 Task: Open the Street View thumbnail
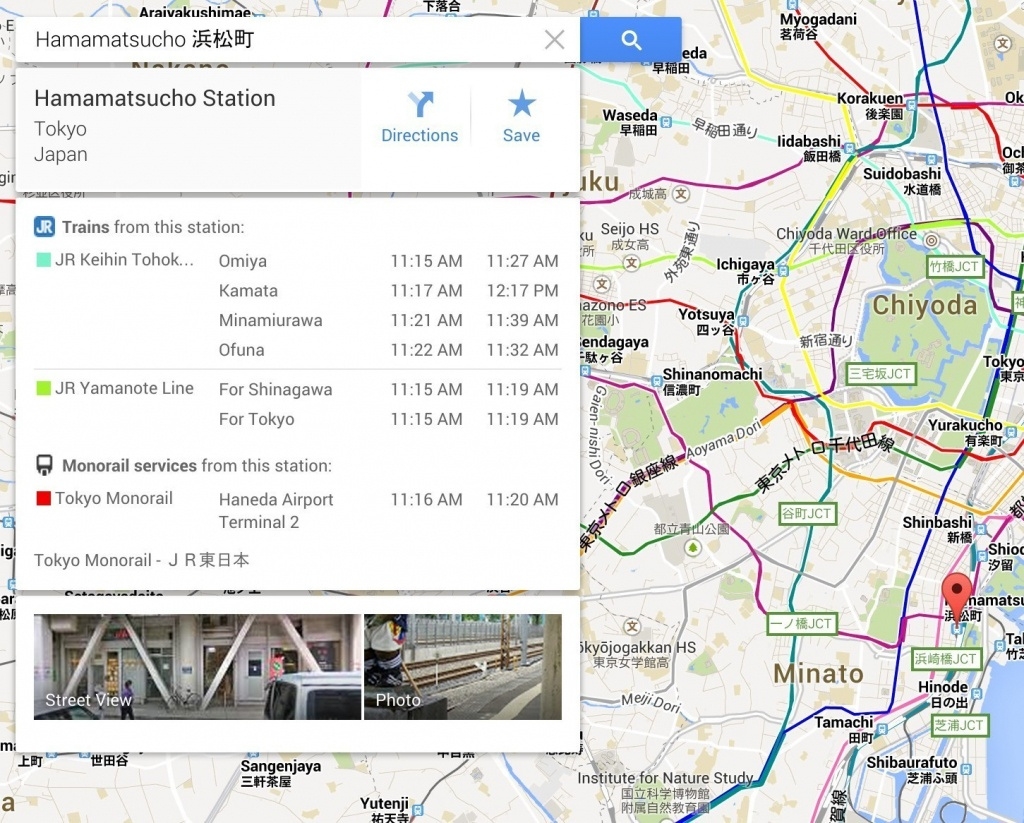pyautogui.click(x=196, y=665)
